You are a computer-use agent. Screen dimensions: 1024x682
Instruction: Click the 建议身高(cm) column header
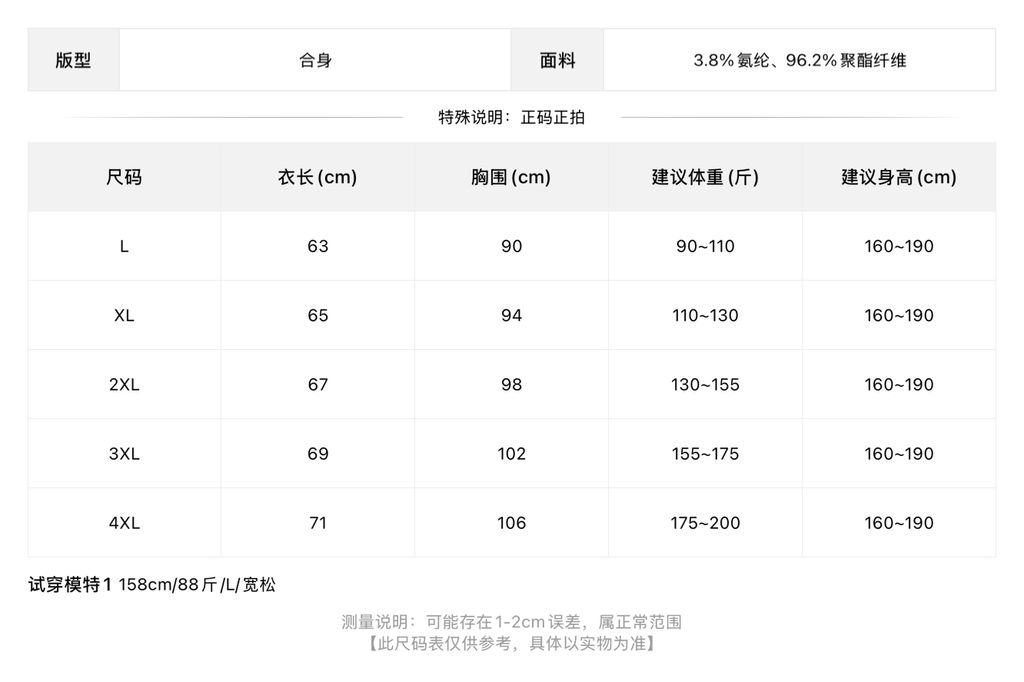[899, 177]
